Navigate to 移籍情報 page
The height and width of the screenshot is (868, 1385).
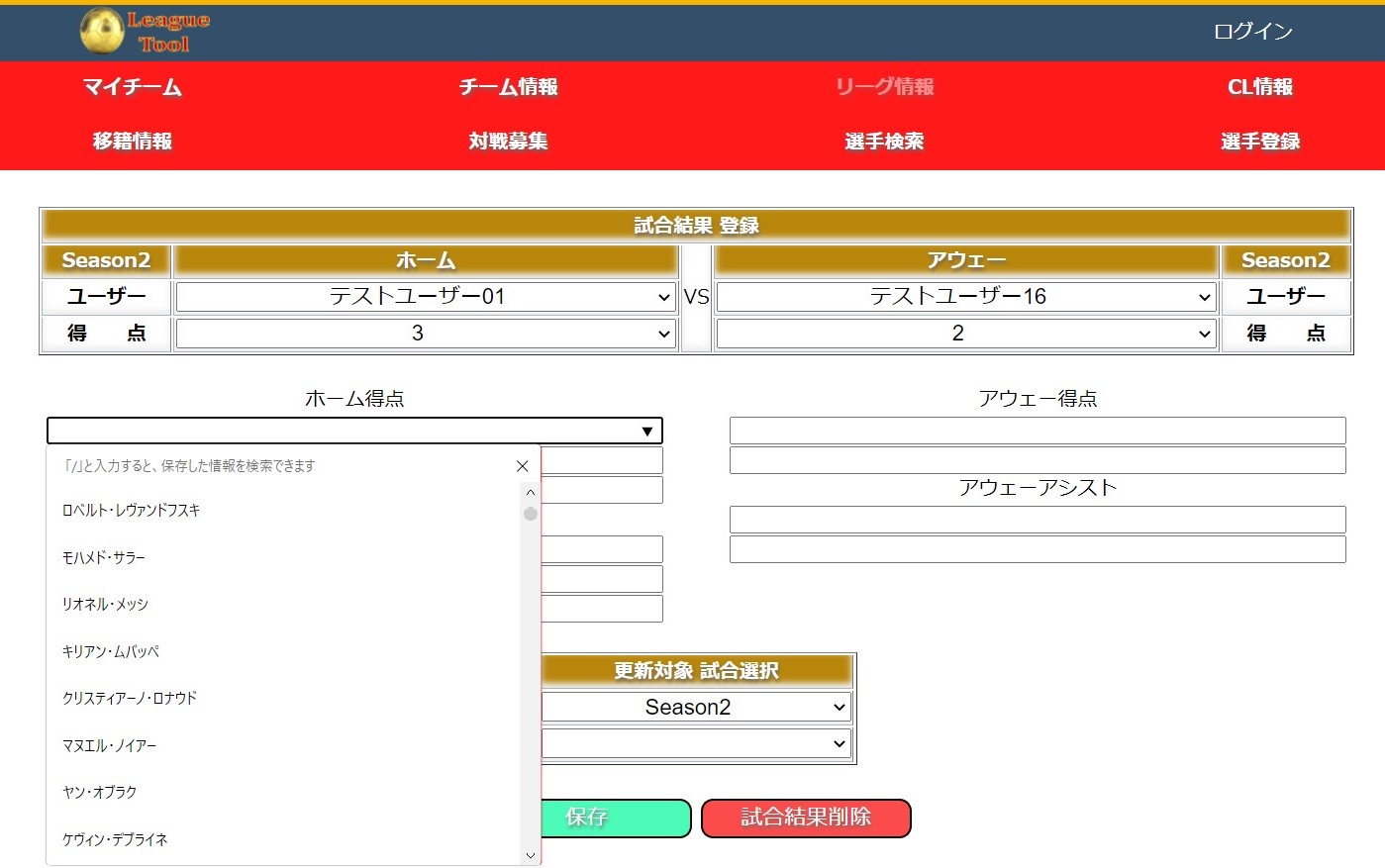click(x=133, y=142)
